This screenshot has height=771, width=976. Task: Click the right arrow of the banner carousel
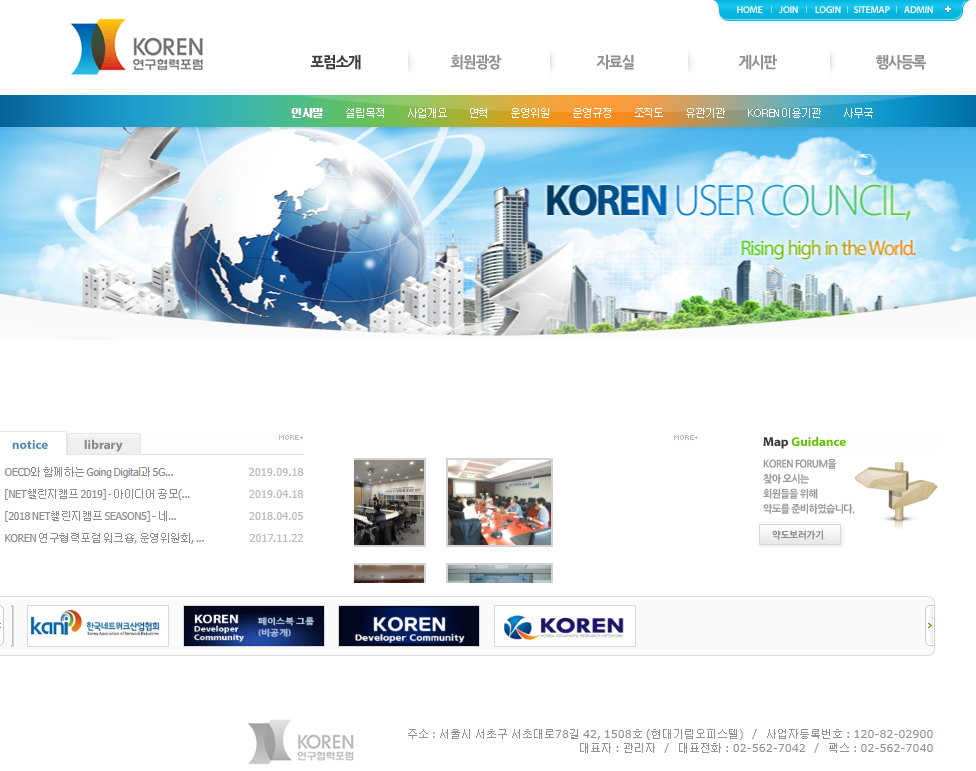tap(930, 625)
